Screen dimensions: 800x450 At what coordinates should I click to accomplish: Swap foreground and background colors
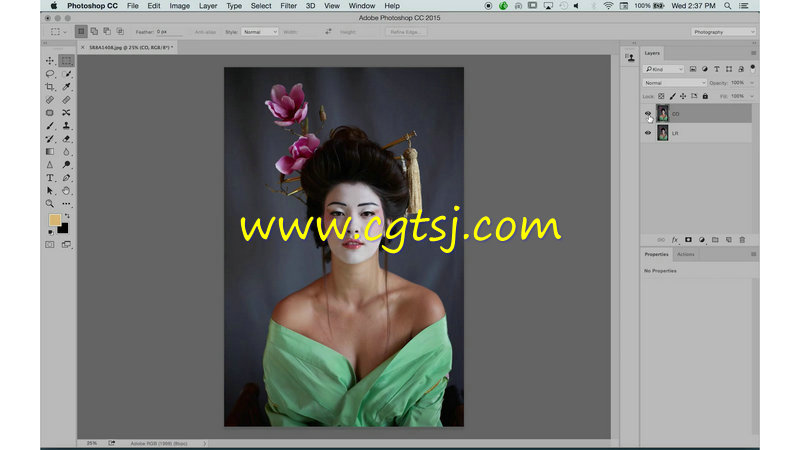point(67,216)
